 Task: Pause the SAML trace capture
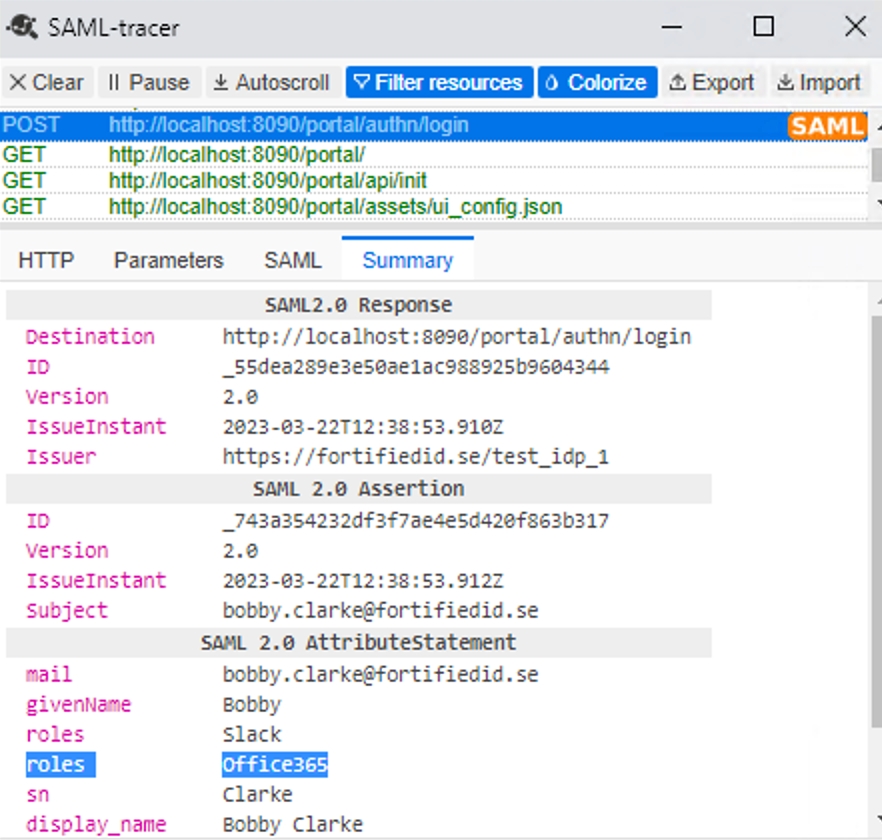click(148, 82)
